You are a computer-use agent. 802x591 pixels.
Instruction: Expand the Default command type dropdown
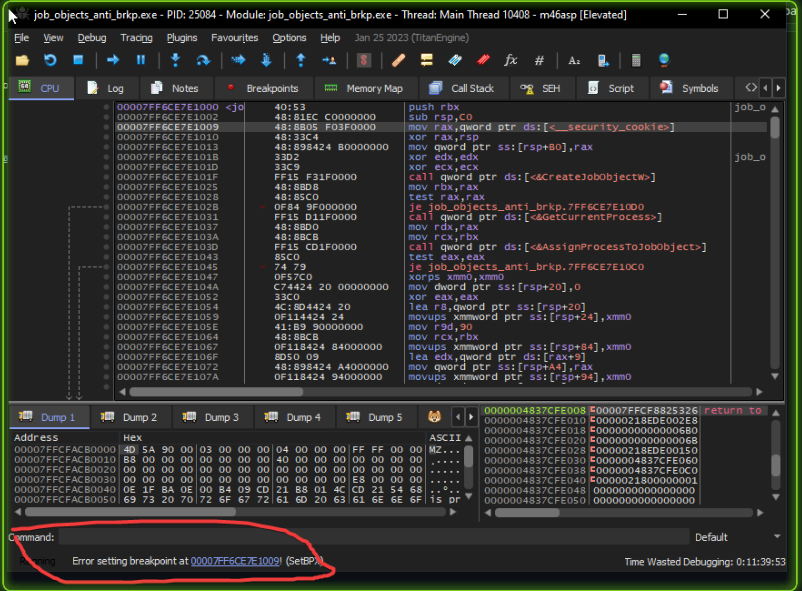(x=740, y=537)
